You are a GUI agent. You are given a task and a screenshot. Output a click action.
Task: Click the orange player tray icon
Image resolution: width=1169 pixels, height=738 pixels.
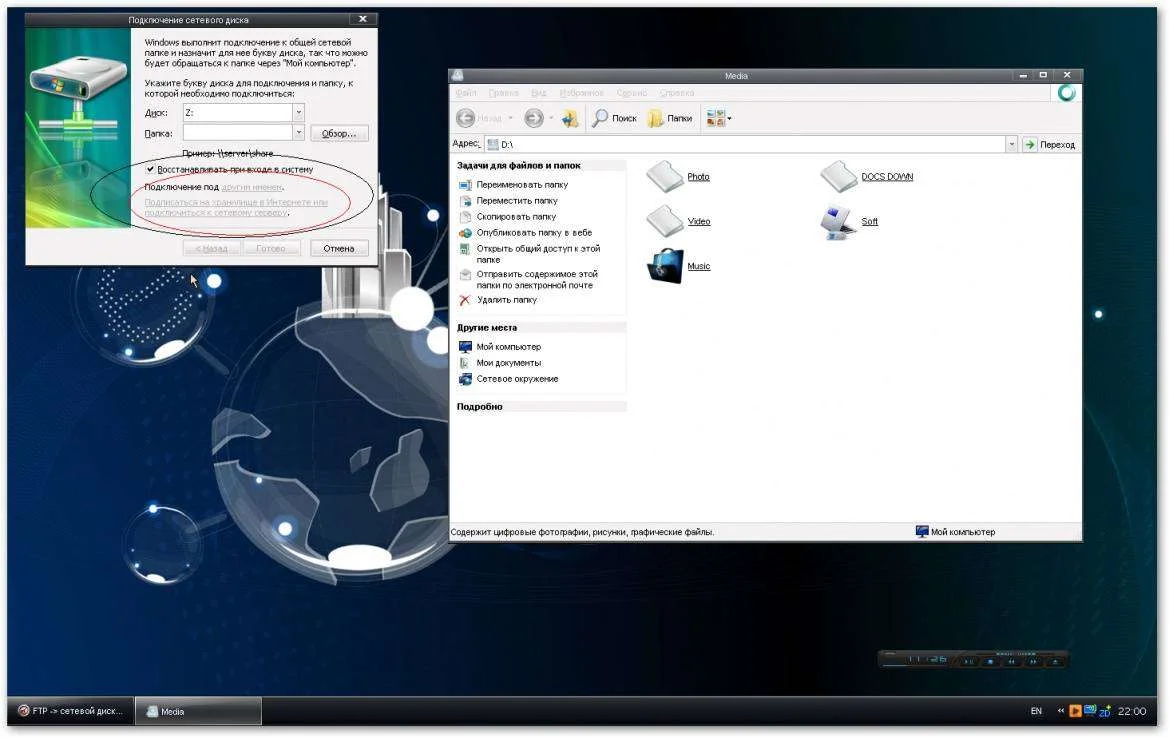[x=1075, y=711]
